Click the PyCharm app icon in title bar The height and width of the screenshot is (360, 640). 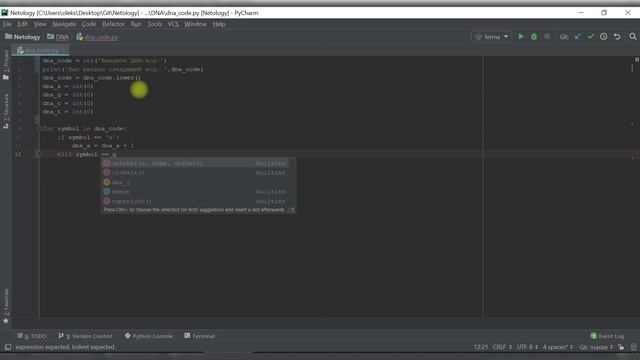[4, 13]
